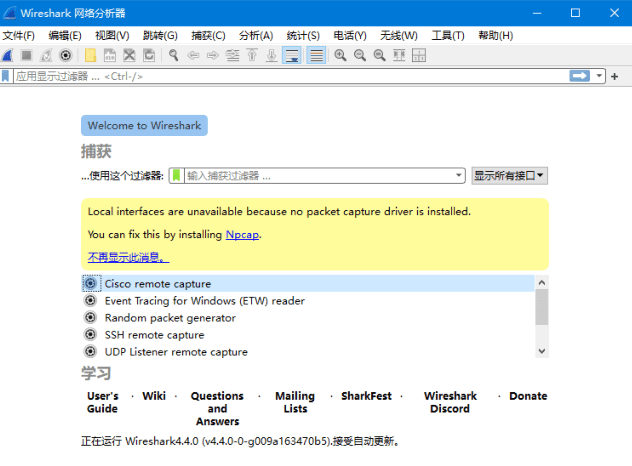Open 分析(A) menu

256,35
